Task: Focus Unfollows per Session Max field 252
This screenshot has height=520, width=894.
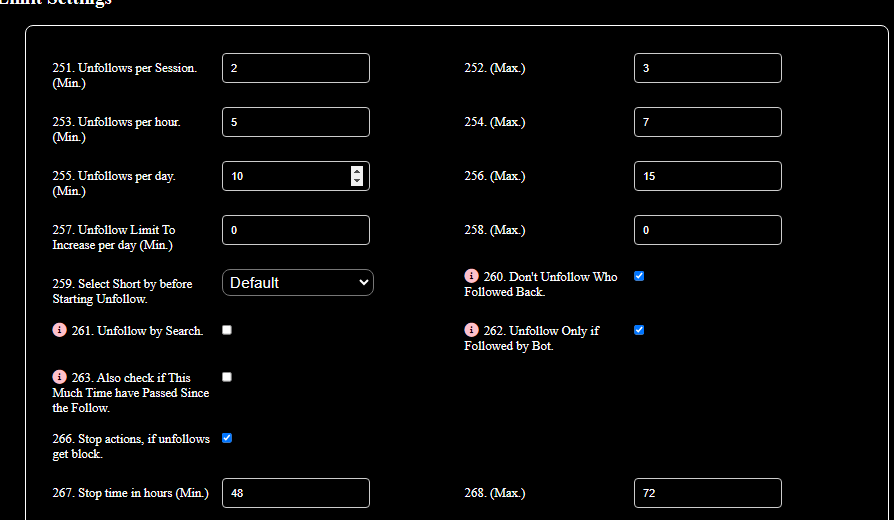Action: (708, 68)
